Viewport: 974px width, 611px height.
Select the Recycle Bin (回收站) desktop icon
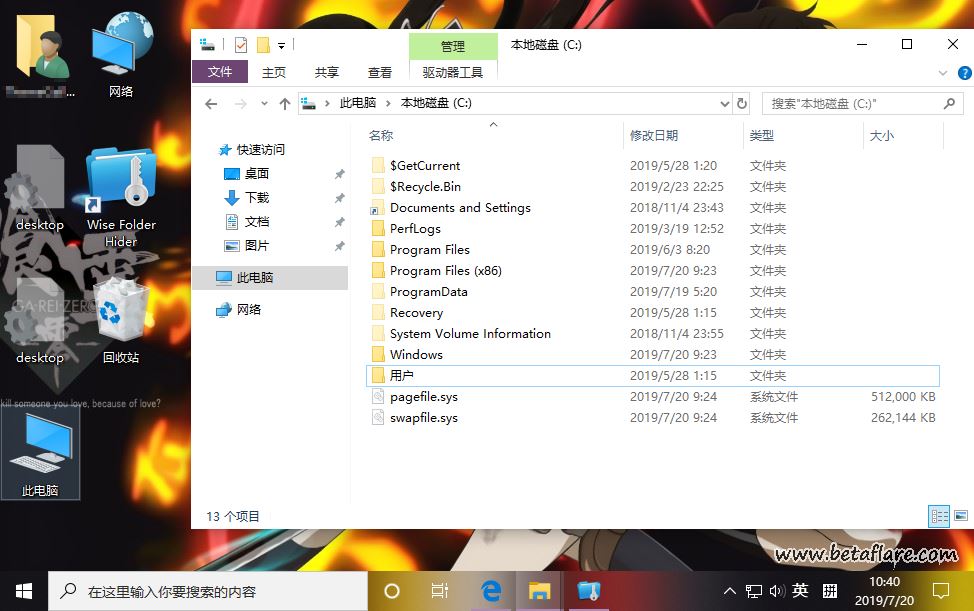[121, 322]
